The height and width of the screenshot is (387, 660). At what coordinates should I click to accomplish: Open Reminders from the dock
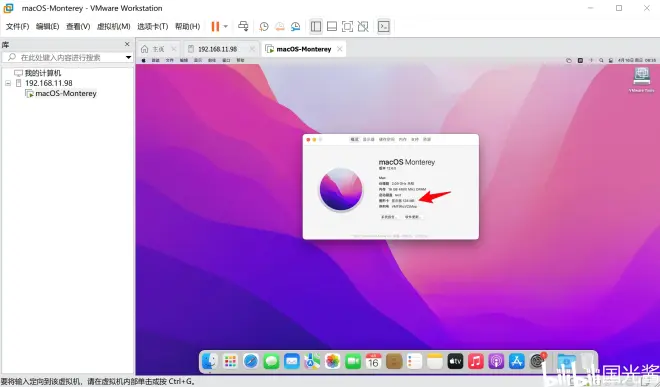414,361
